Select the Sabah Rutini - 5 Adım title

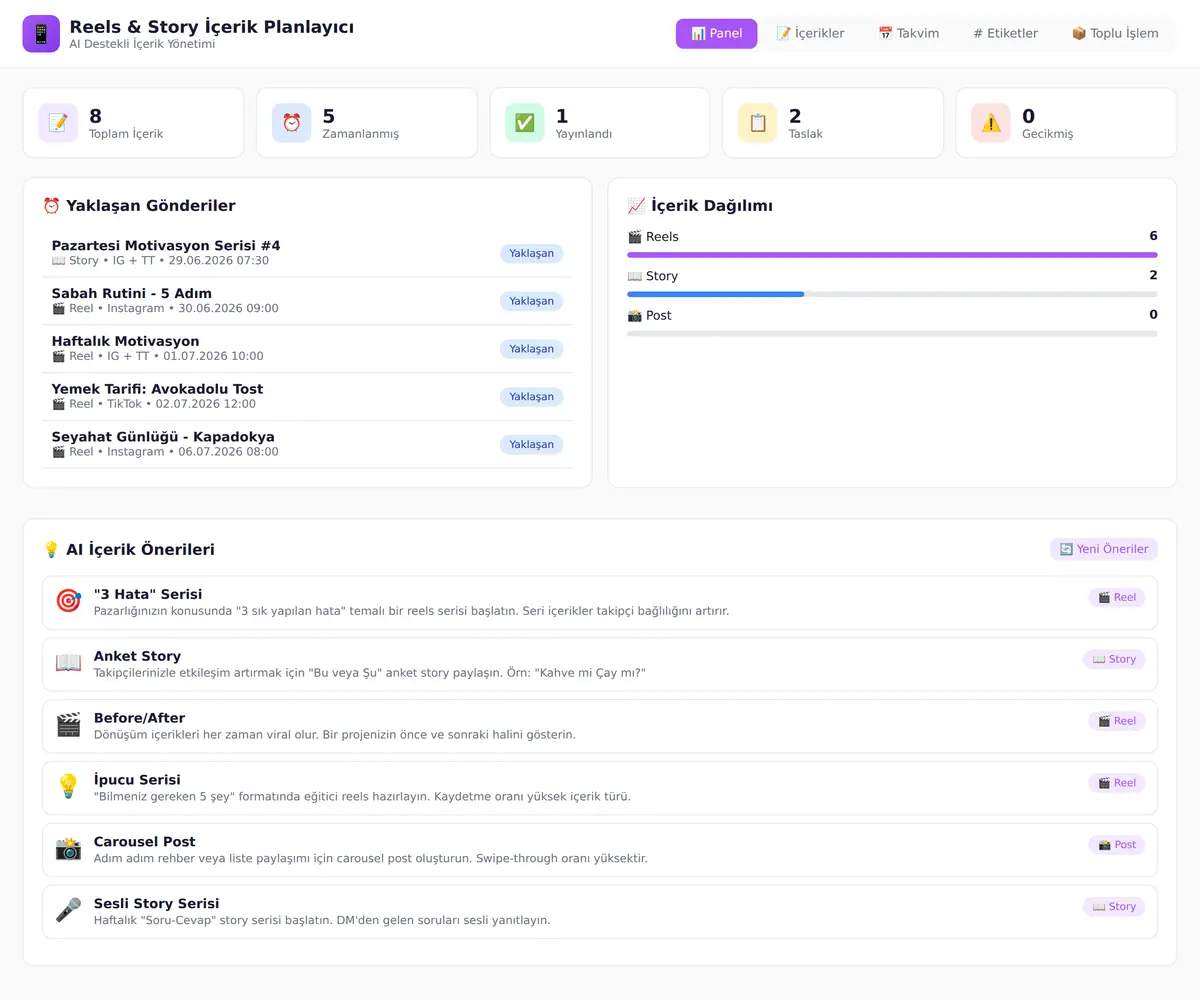132,293
